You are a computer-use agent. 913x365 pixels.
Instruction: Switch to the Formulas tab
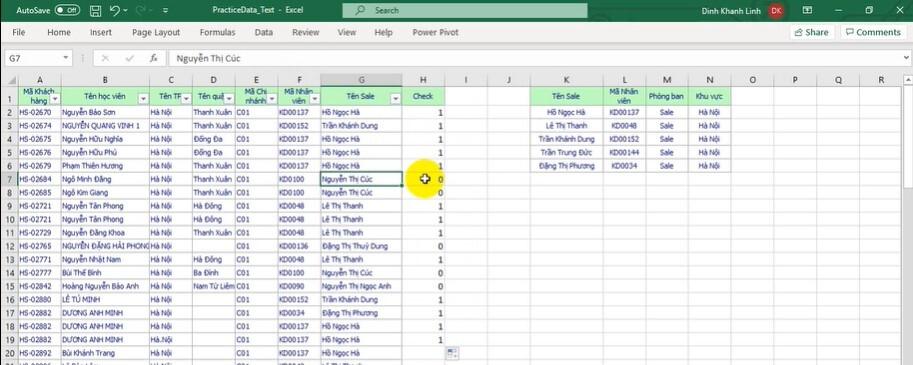tap(217, 33)
